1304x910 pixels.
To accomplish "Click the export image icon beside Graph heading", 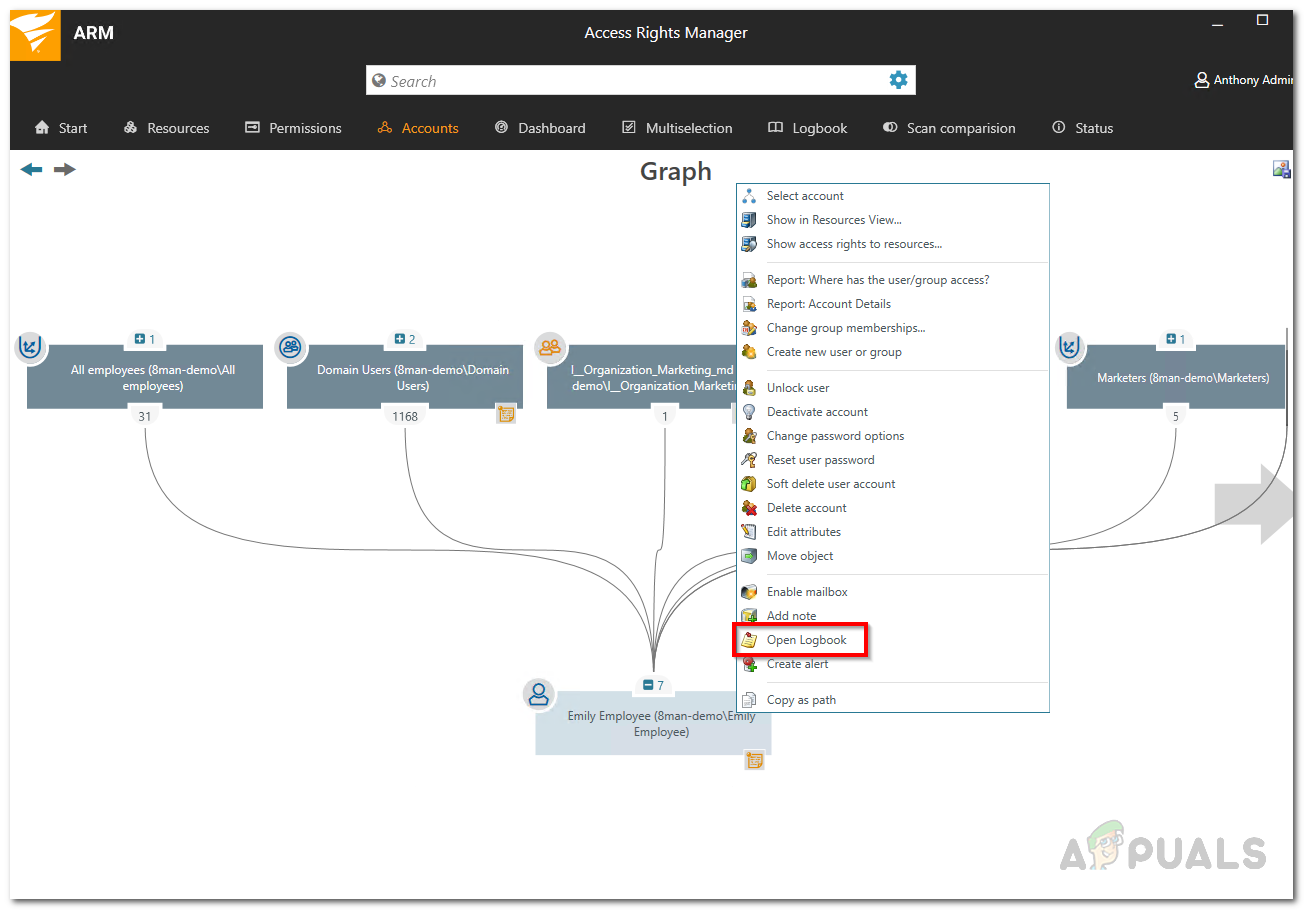I will pos(1281,169).
